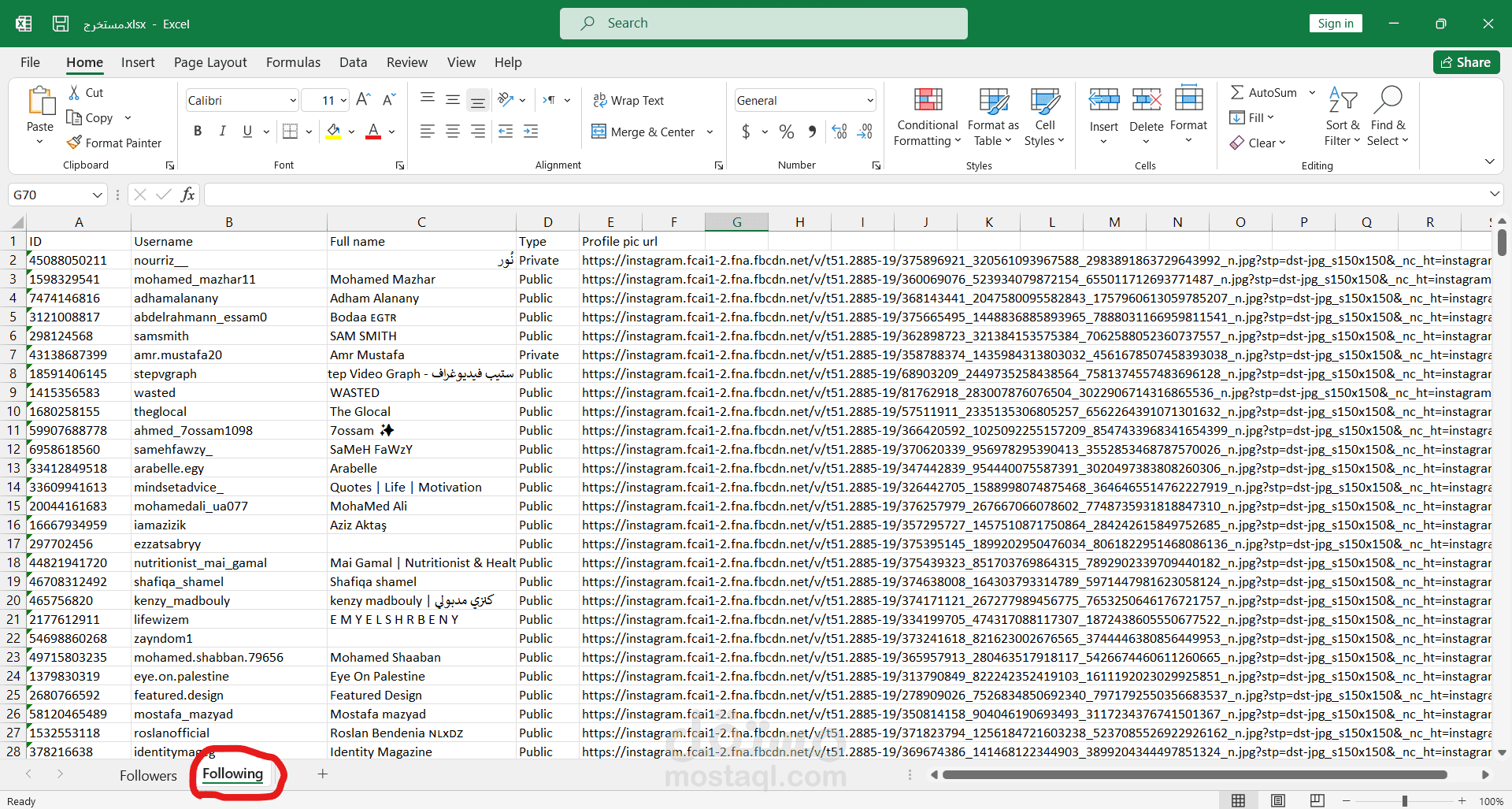The height and width of the screenshot is (809, 1512).
Task: Click the Clear button
Action: click(1257, 143)
